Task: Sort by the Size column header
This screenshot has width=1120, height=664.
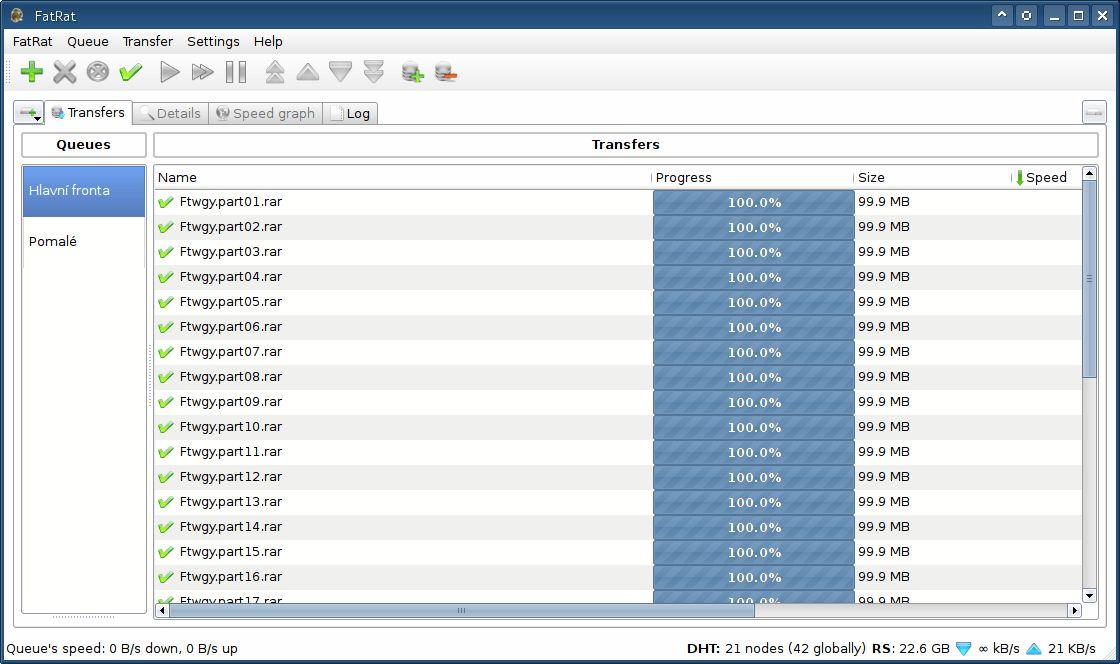Action: pos(932,177)
